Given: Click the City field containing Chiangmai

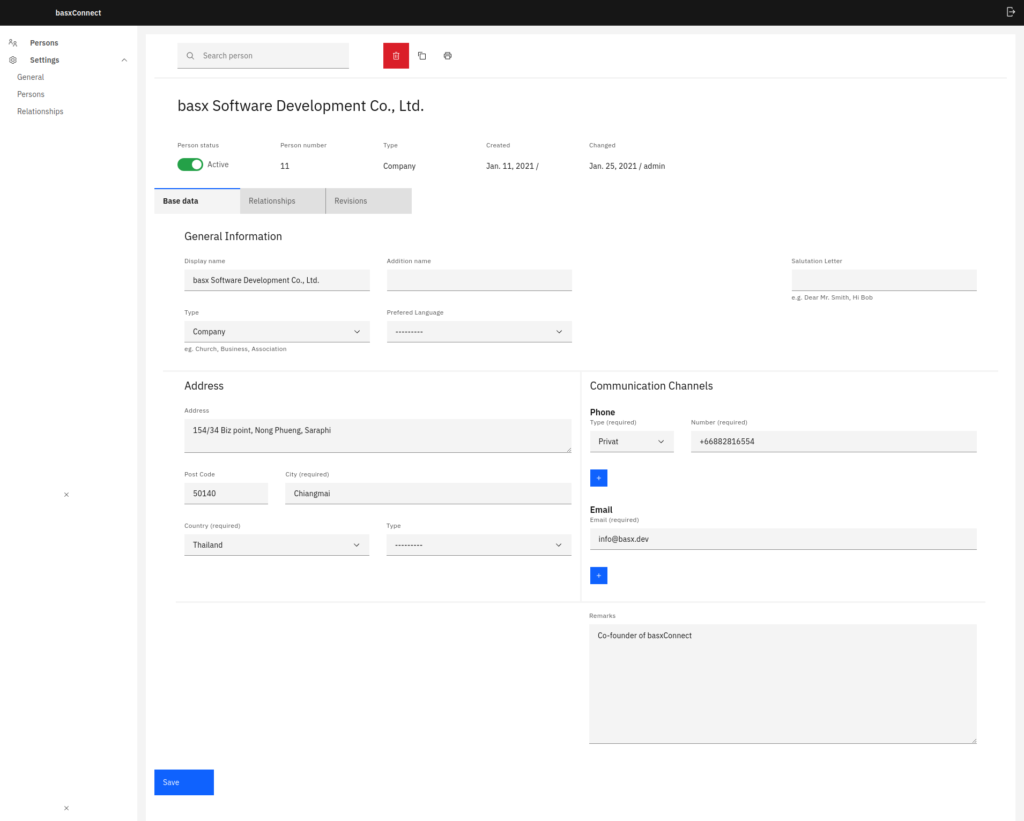Looking at the screenshot, I should (x=428, y=494).
